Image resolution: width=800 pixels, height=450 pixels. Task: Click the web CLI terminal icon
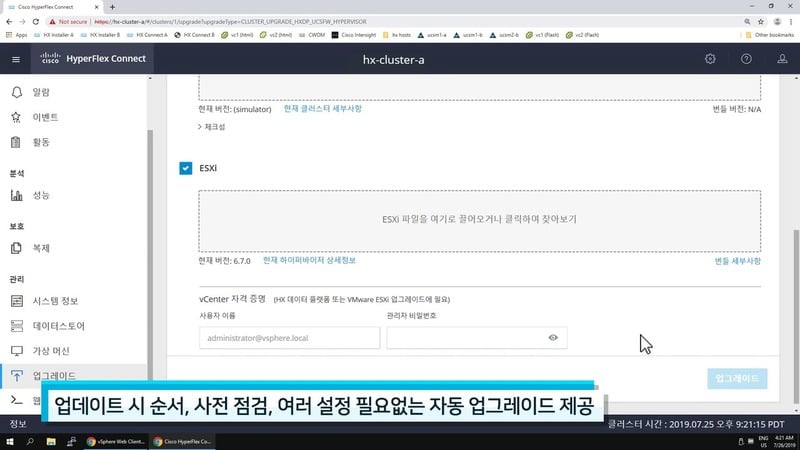[16, 400]
